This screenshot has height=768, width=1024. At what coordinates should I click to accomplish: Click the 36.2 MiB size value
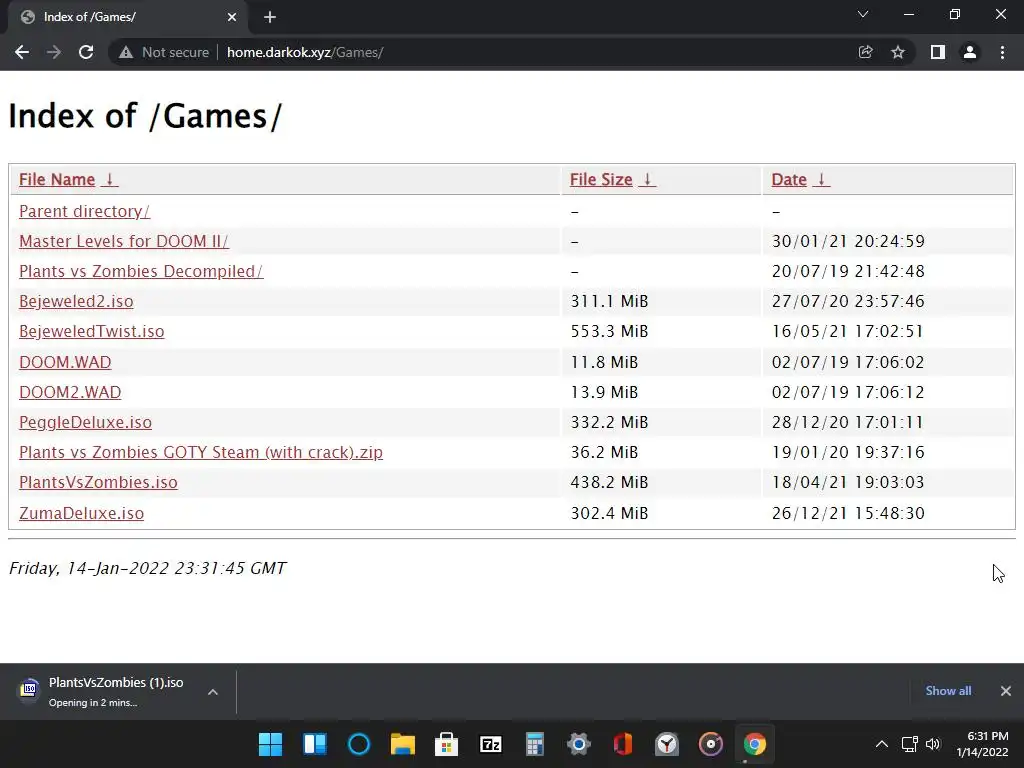click(604, 453)
